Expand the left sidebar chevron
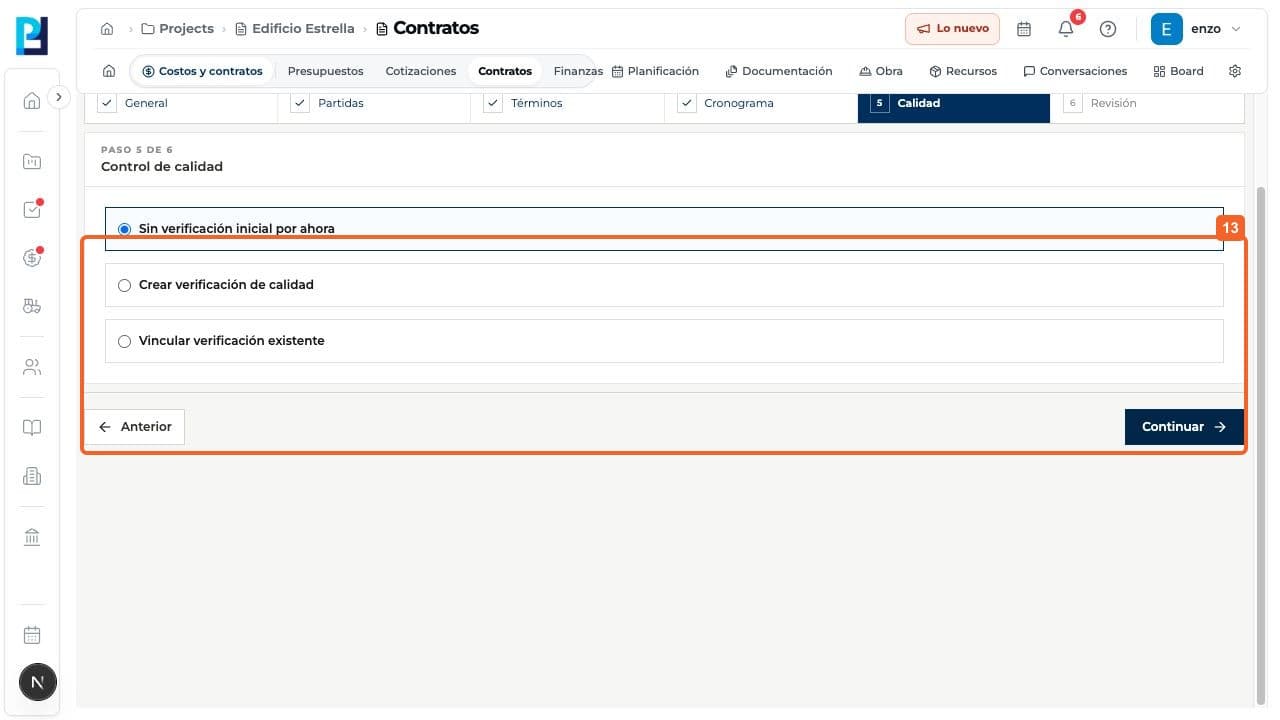1280x720 pixels. [x=59, y=97]
